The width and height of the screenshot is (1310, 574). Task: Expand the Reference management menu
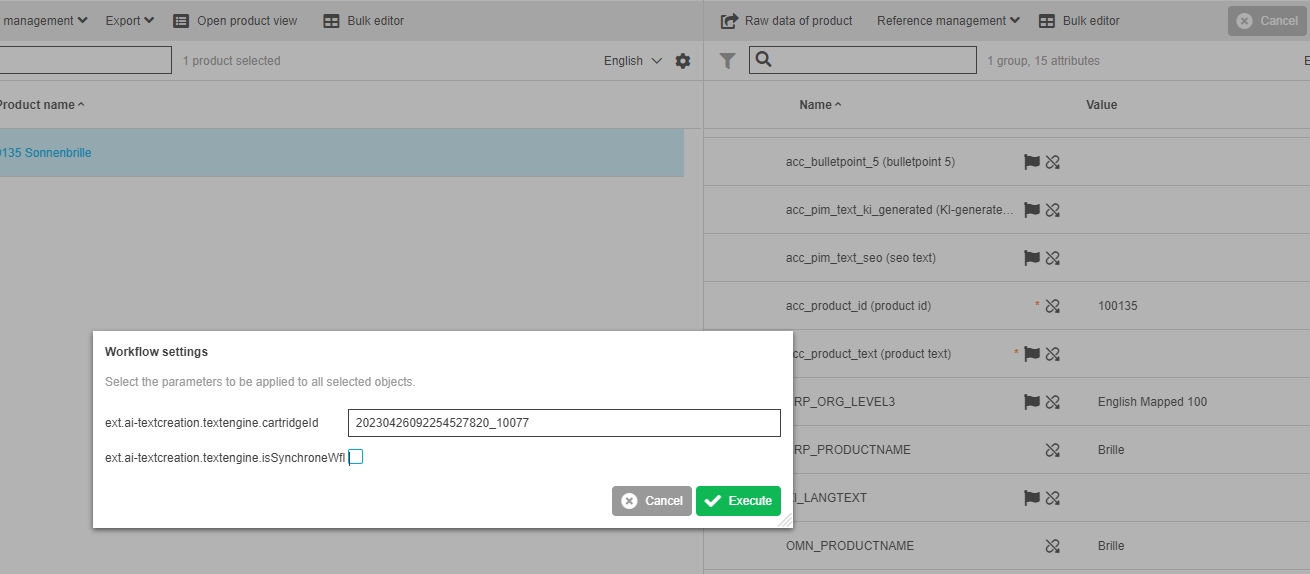tap(948, 21)
